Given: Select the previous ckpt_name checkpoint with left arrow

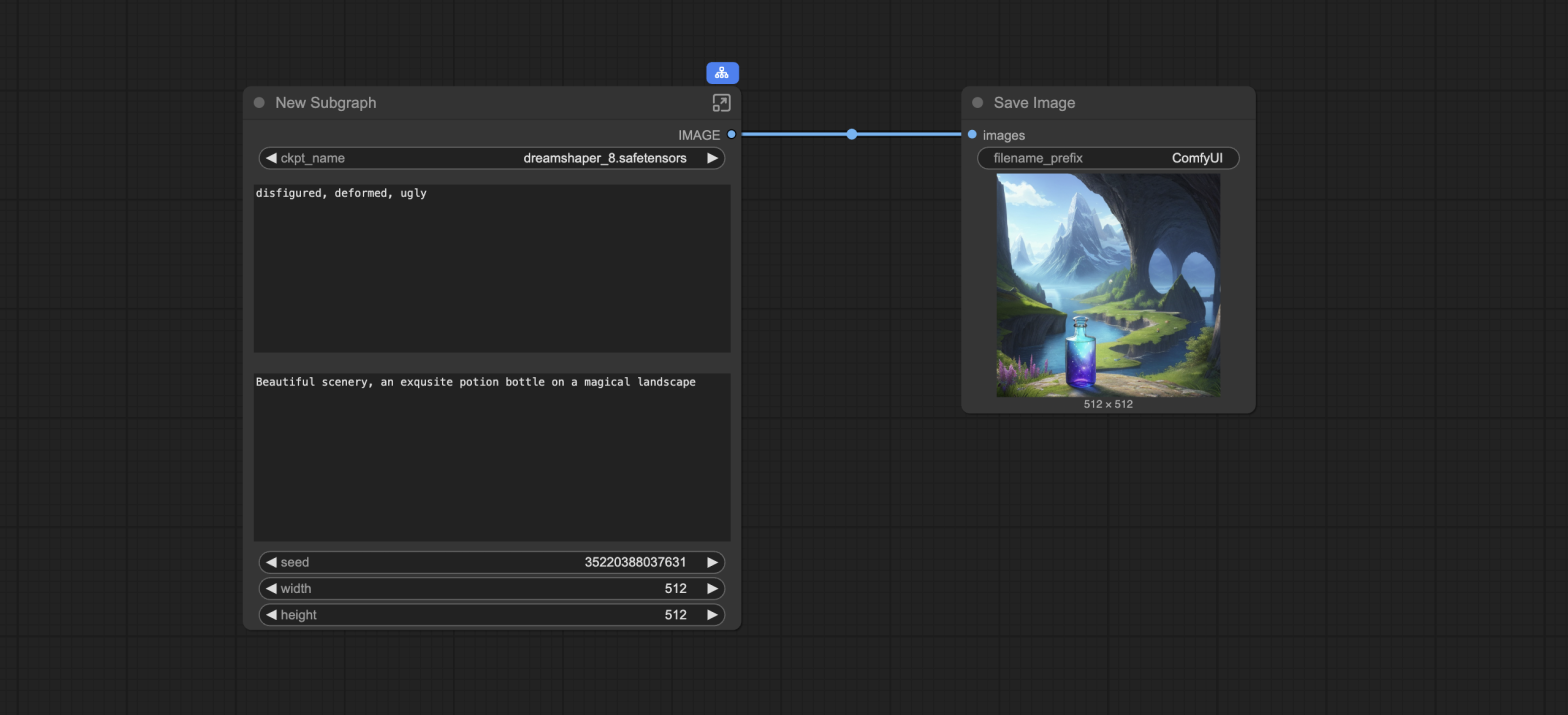Looking at the screenshot, I should [x=271, y=158].
